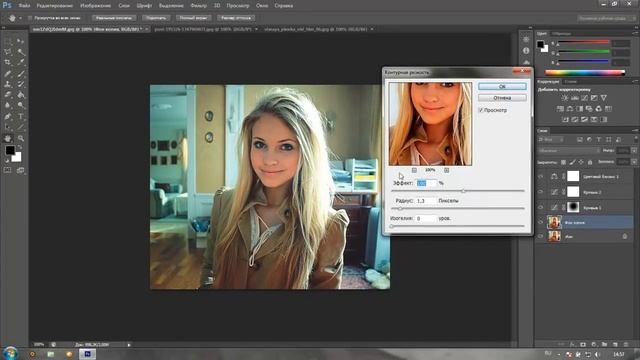The height and width of the screenshot is (360, 640).
Task: Add a Brightness/Contrast adjustment
Action: [565, 98]
